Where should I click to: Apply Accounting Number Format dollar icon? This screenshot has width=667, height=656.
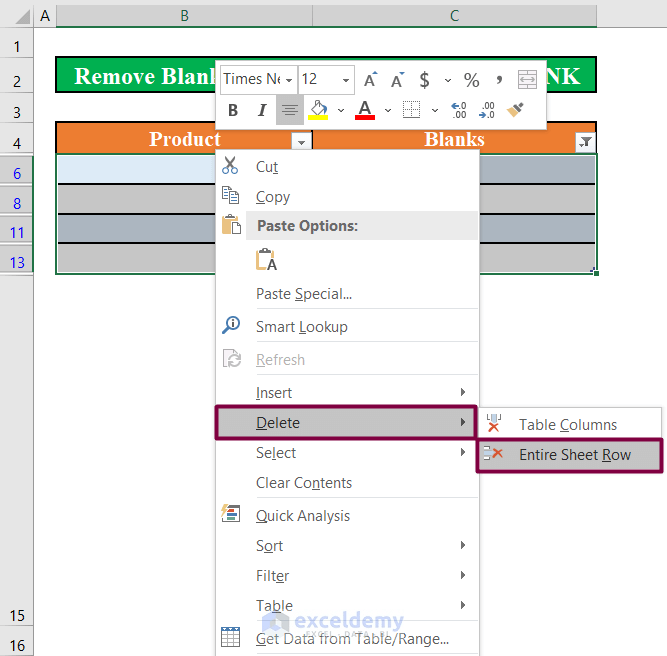coord(424,80)
